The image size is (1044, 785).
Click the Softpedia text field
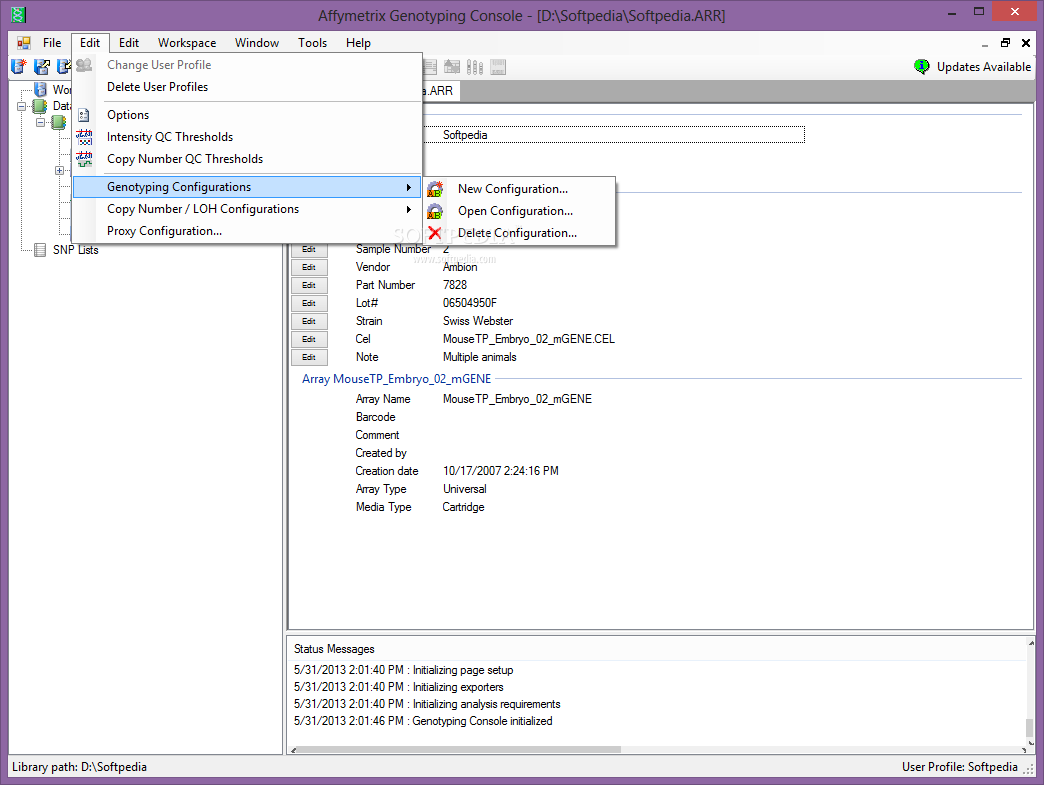tap(613, 134)
